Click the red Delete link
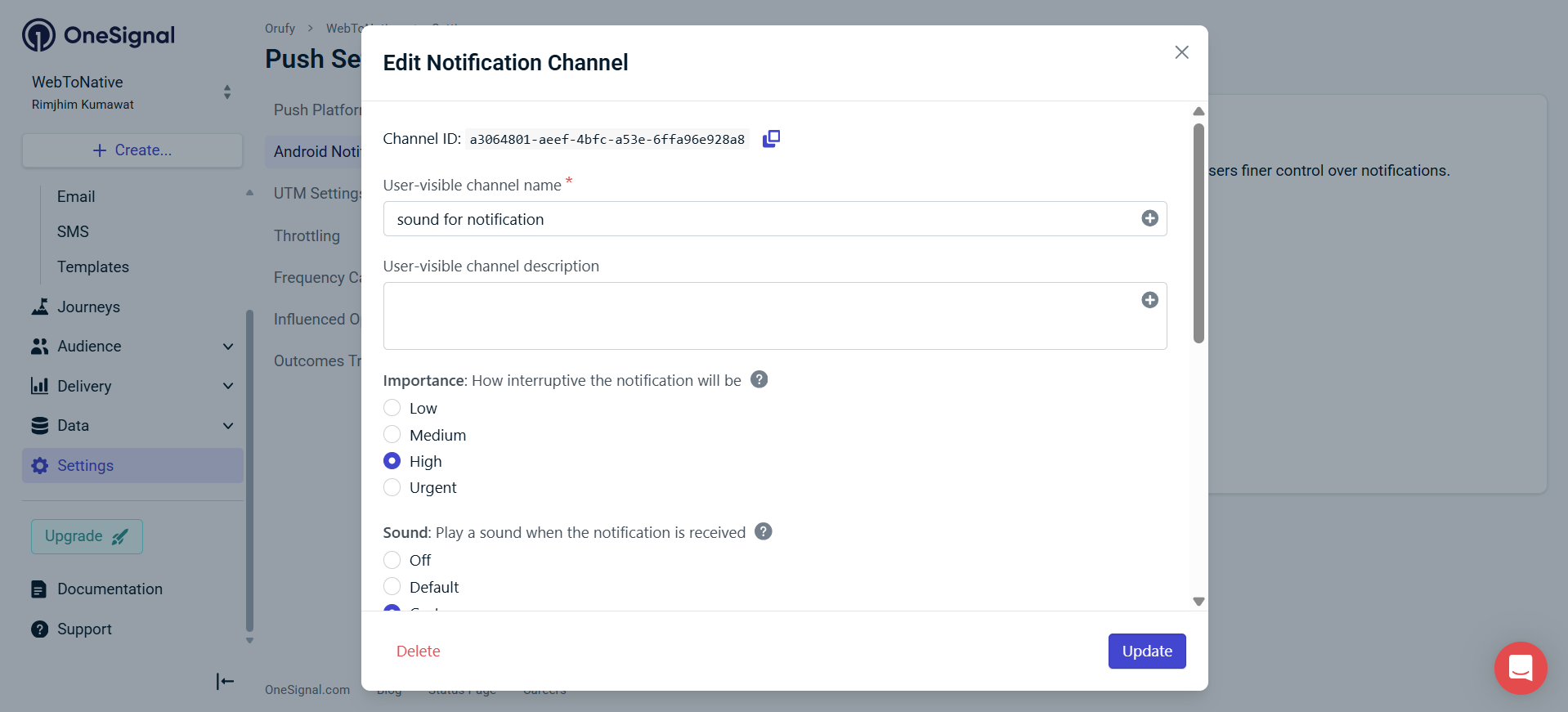Viewport: 1568px width, 712px height. (418, 652)
